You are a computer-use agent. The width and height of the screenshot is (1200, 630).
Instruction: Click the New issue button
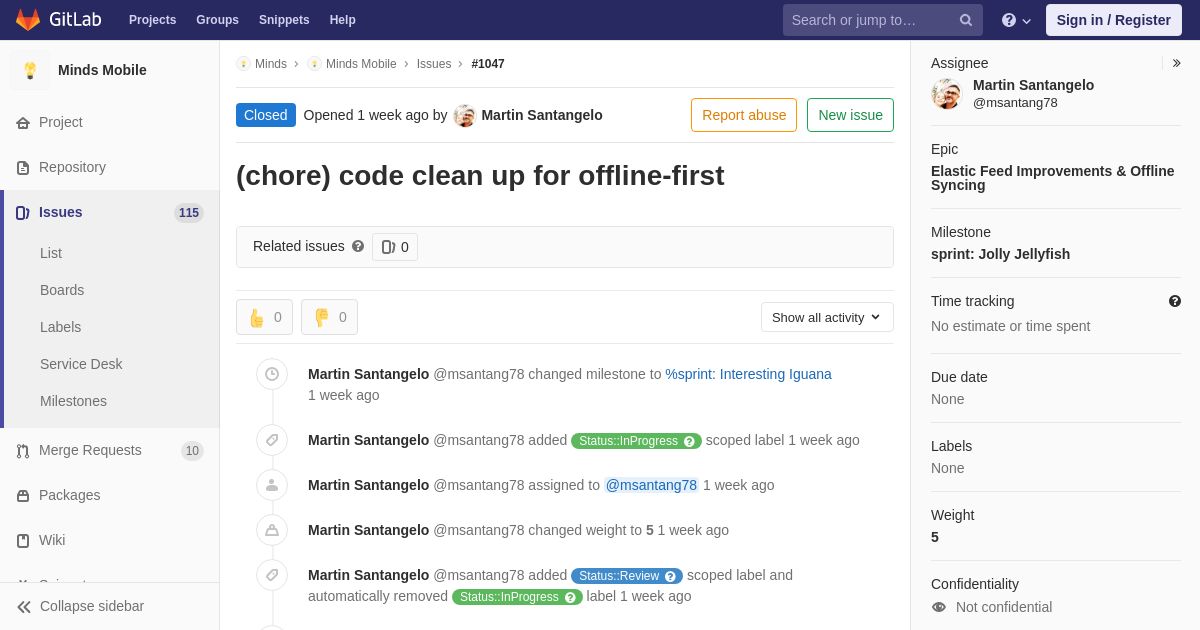850,115
